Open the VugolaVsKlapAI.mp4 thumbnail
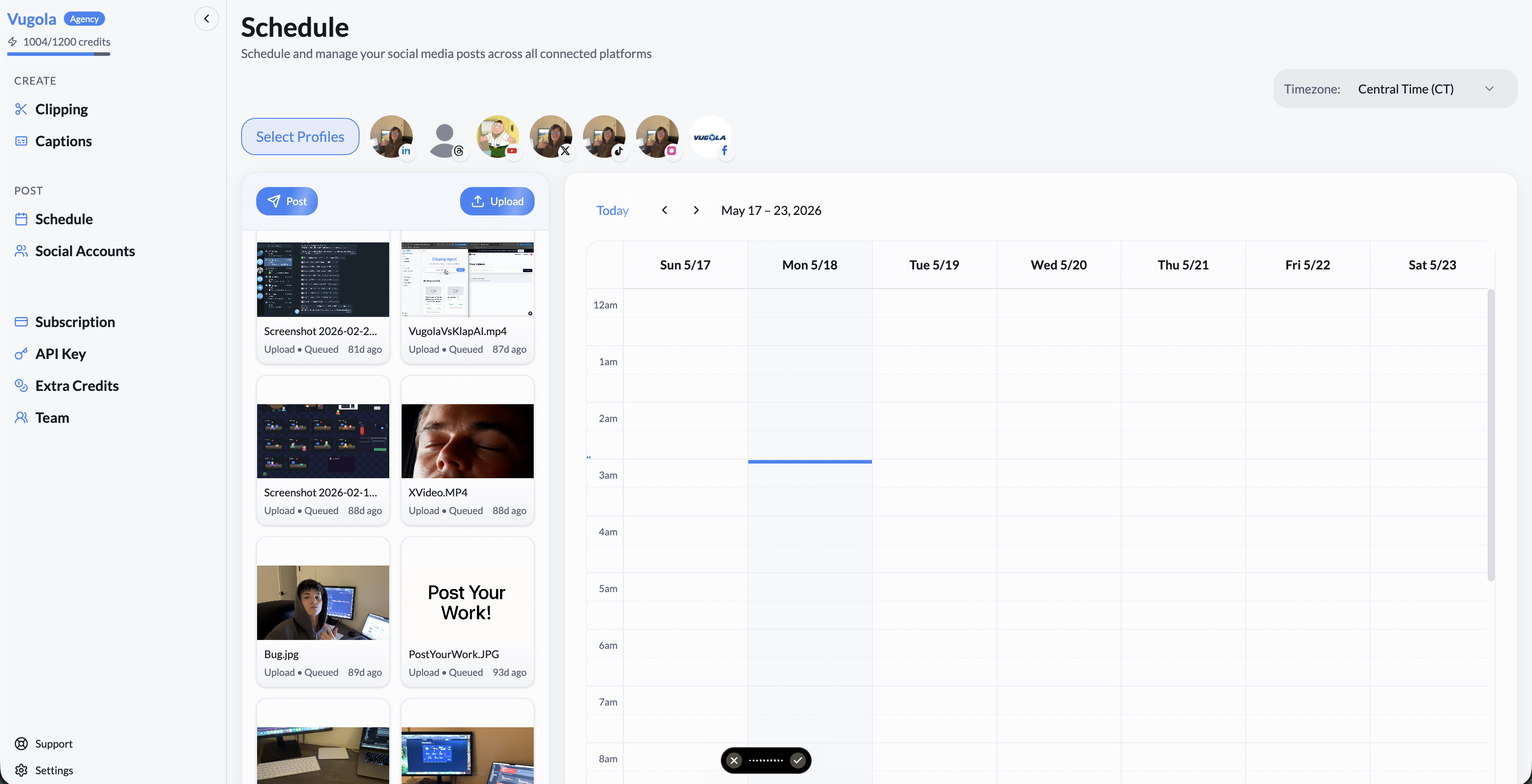 pyautogui.click(x=468, y=279)
